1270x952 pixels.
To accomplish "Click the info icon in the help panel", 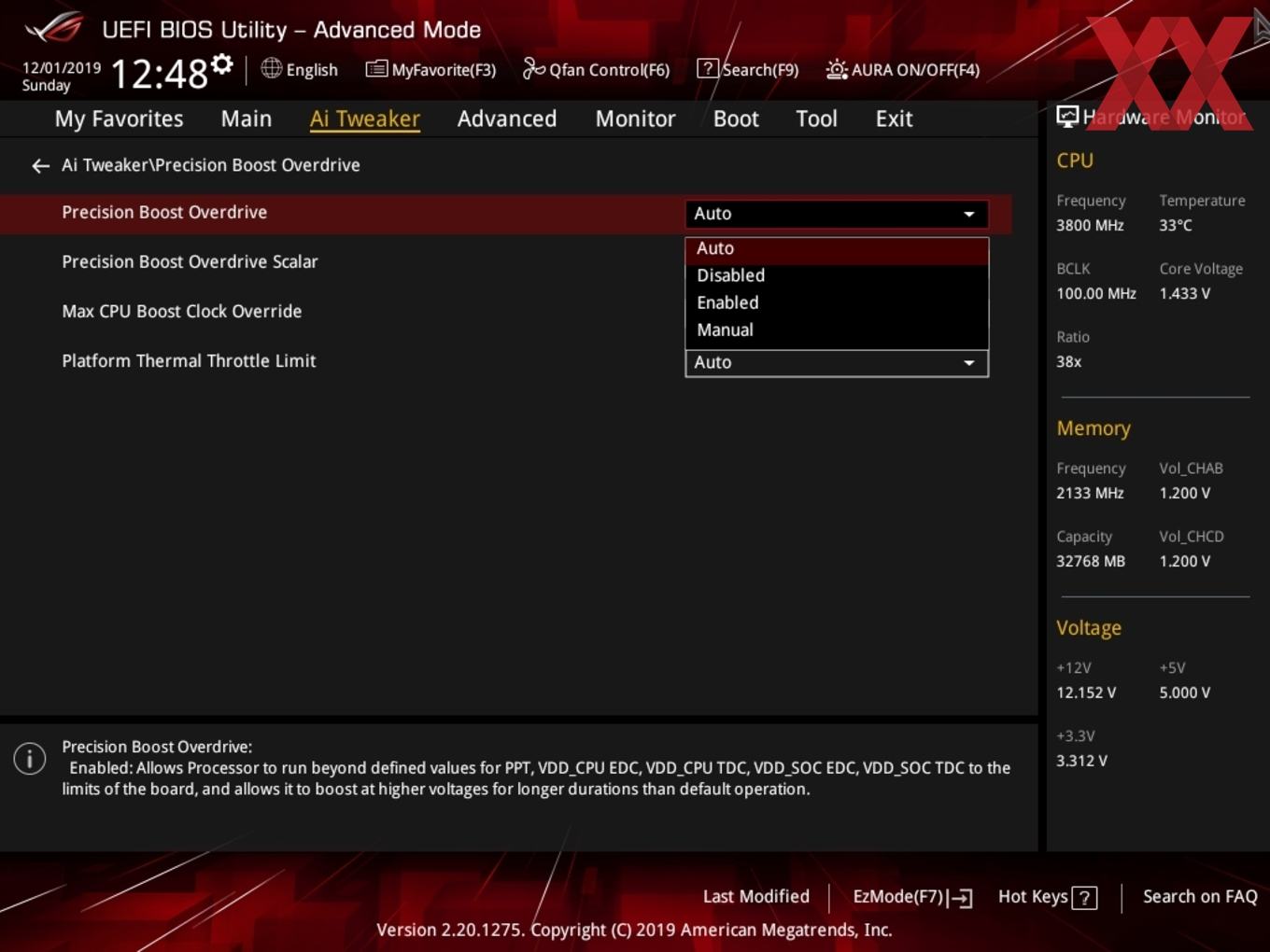I will (30, 758).
